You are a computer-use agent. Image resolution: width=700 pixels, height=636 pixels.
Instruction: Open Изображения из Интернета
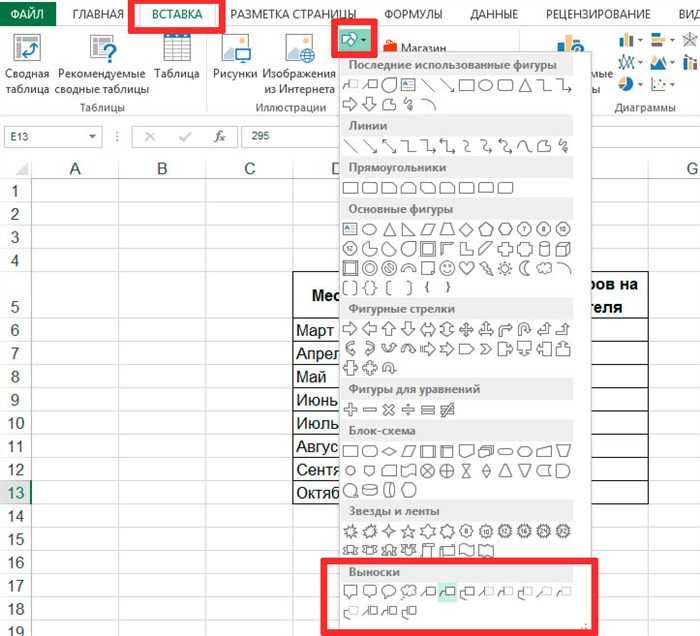tap(299, 64)
